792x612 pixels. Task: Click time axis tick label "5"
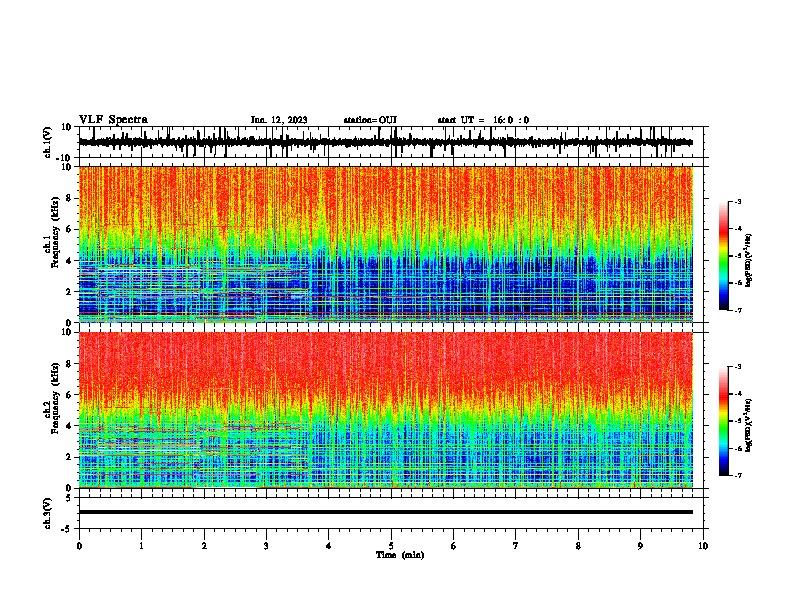[x=391, y=546]
